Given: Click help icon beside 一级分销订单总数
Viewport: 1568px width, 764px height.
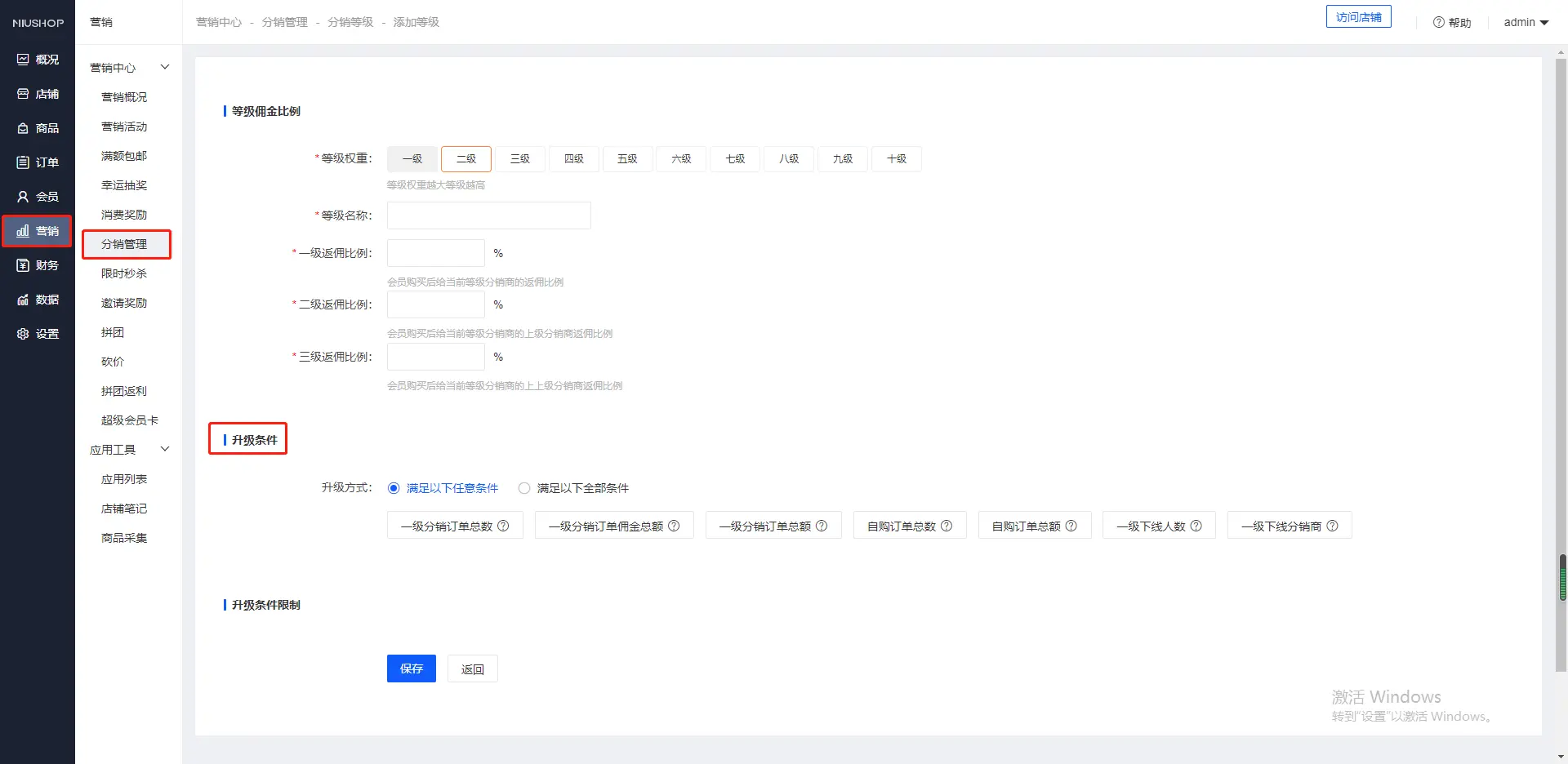Looking at the screenshot, I should coord(503,526).
